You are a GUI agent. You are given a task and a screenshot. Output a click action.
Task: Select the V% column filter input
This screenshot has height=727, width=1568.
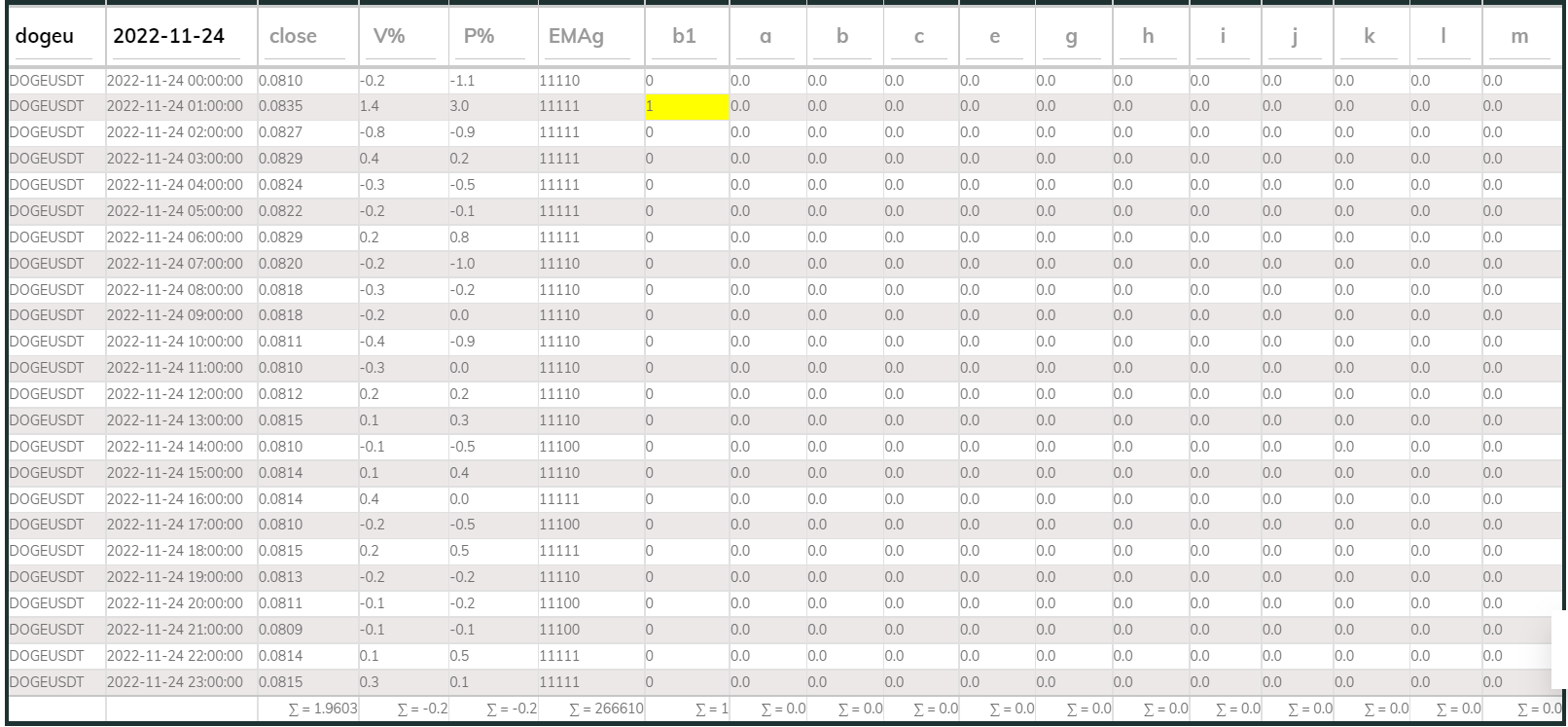point(403,37)
